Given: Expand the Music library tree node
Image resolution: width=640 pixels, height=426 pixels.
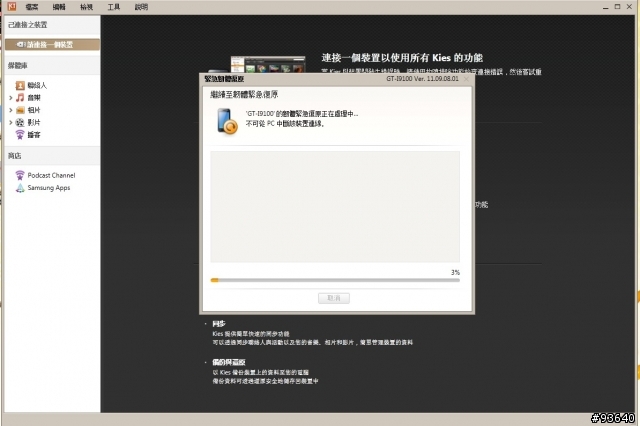Looking at the screenshot, I should [x=11, y=98].
